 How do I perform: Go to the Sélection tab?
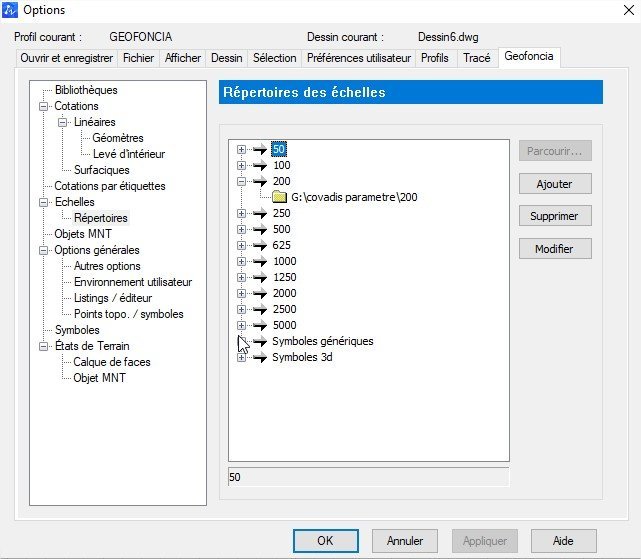pyautogui.click(x=274, y=58)
